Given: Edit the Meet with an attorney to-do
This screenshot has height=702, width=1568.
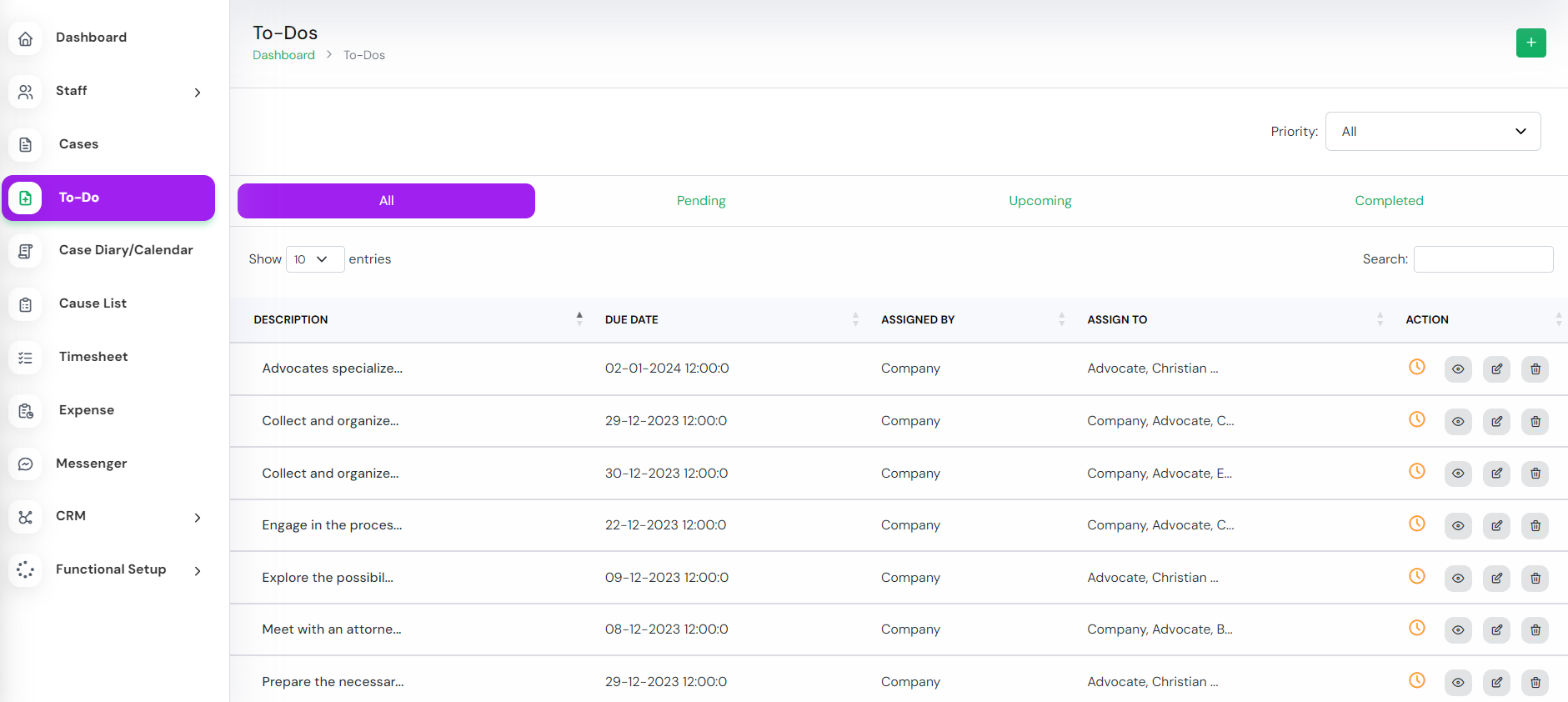Looking at the screenshot, I should point(1496,630).
